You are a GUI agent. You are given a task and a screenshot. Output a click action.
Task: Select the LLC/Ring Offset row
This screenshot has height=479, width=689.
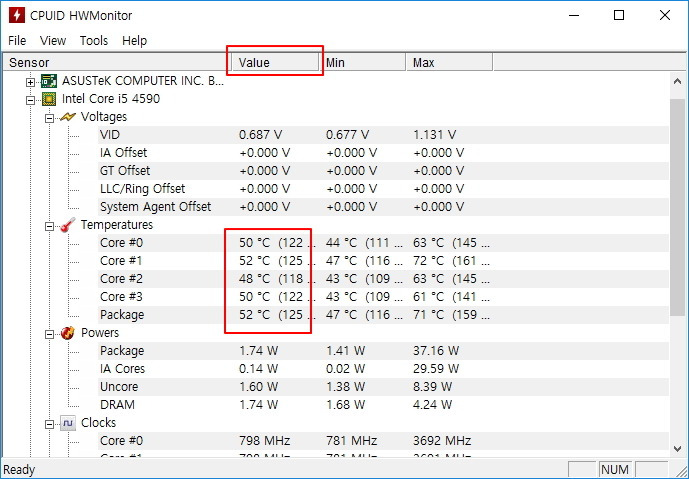pos(383,189)
